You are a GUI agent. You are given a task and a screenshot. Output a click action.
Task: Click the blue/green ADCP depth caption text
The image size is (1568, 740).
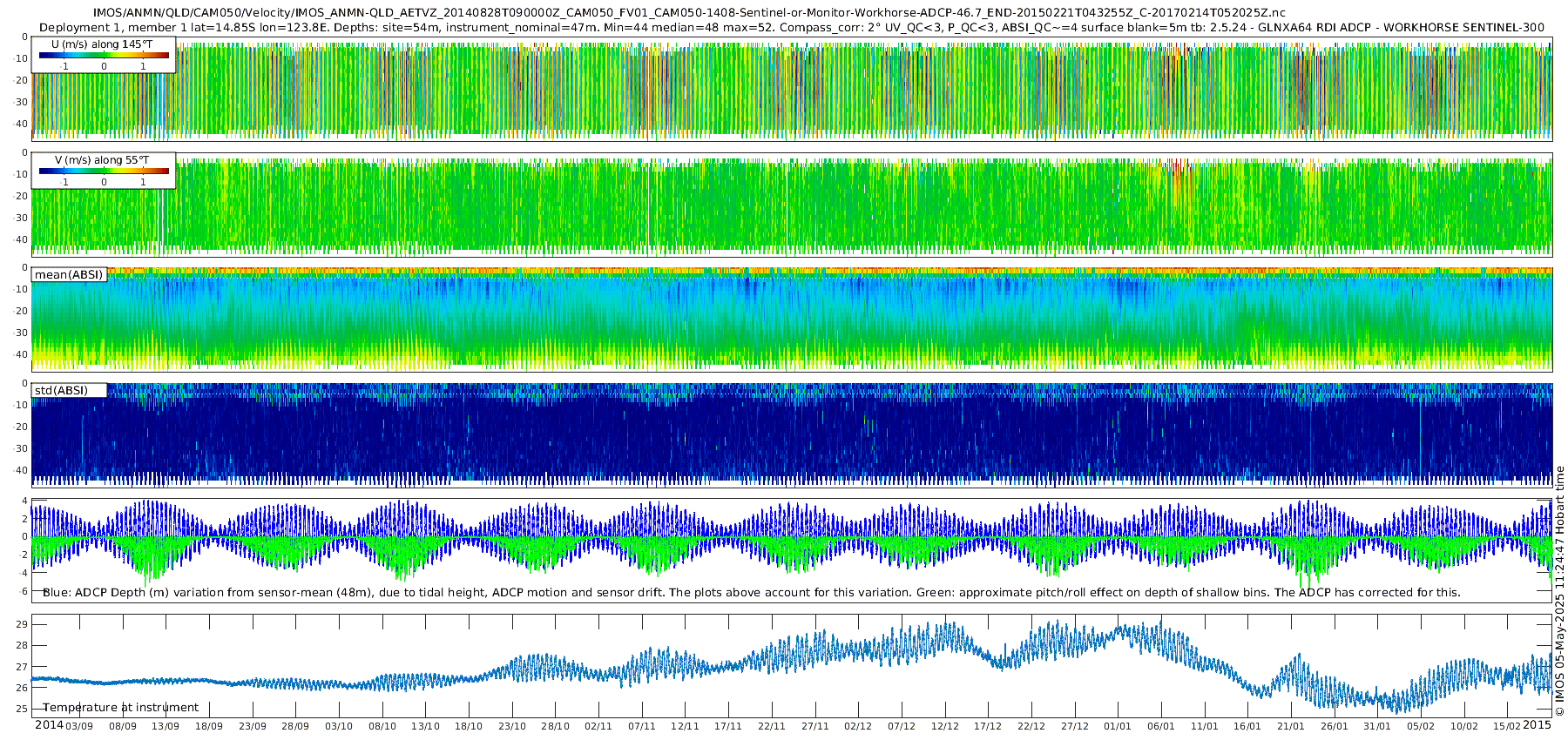coord(751,592)
